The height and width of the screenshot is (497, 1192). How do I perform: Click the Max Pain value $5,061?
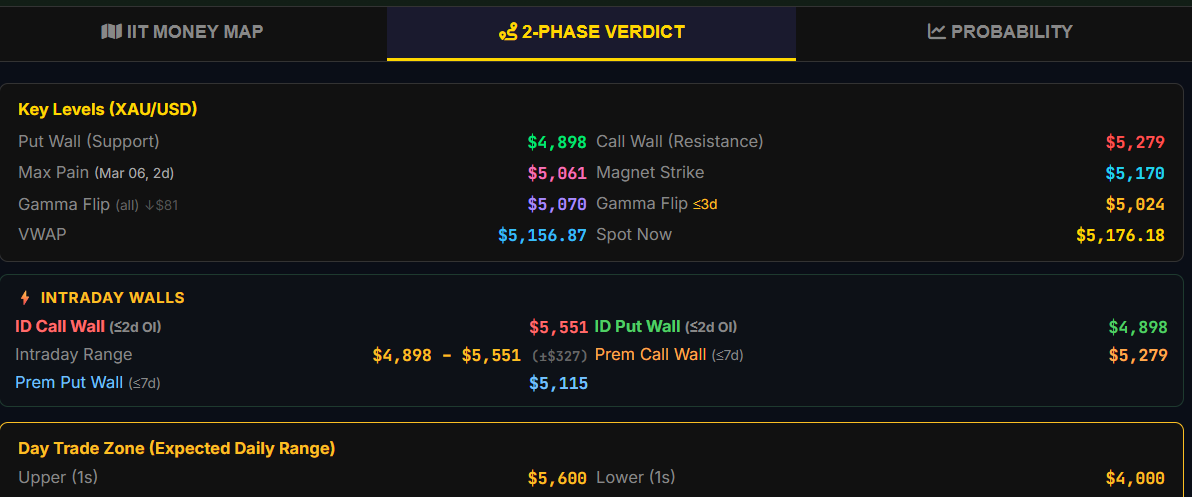(557, 174)
